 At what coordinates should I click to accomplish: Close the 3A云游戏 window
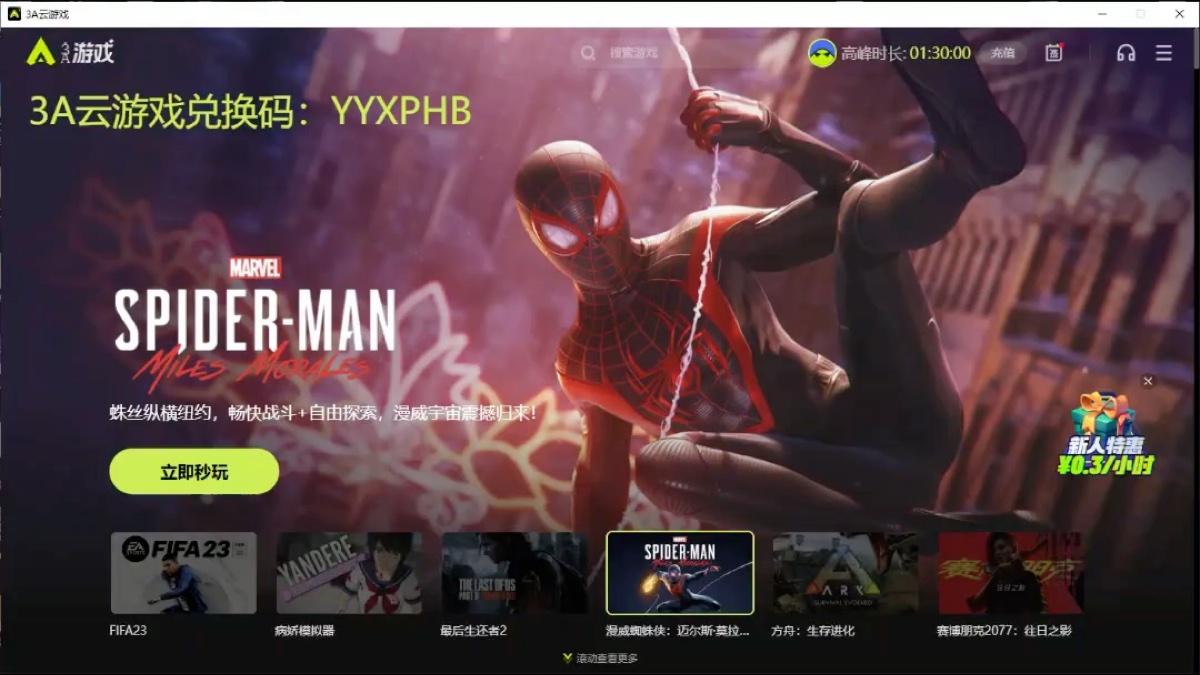pyautogui.click(x=1178, y=14)
